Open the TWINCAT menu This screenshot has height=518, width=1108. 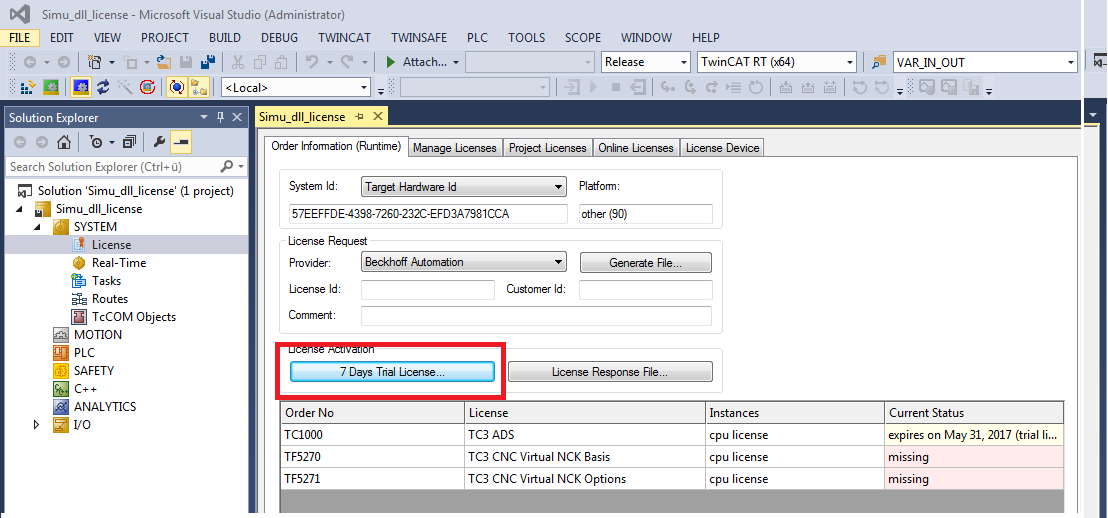[344, 37]
